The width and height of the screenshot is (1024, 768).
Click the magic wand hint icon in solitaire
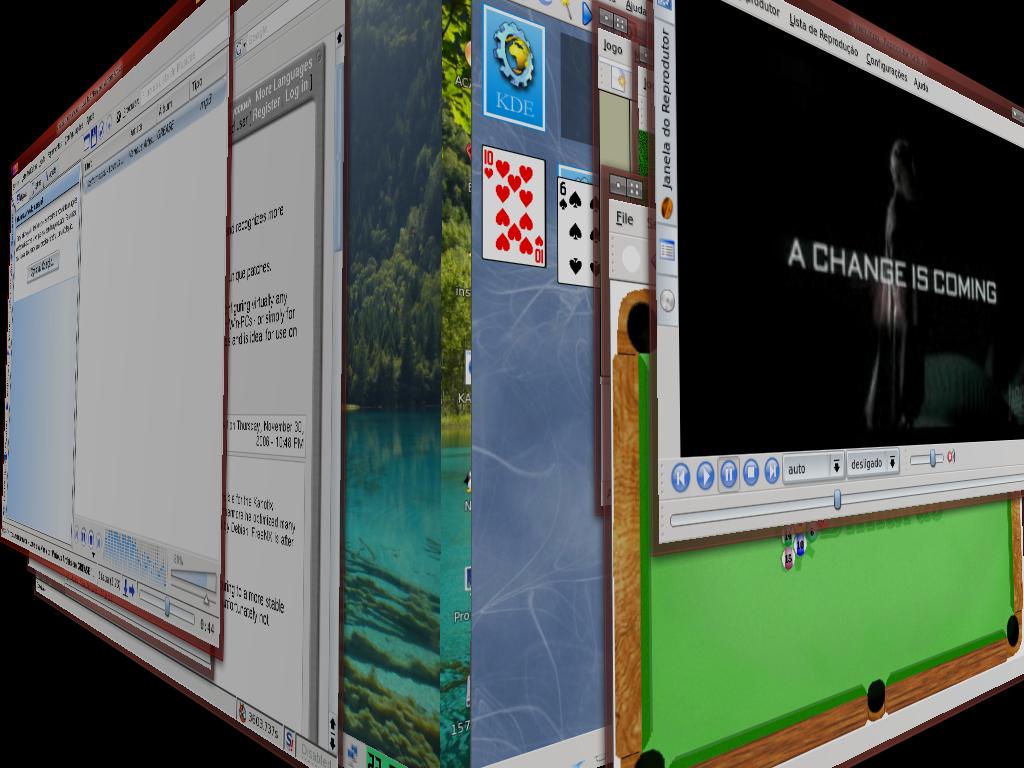[x=566, y=8]
